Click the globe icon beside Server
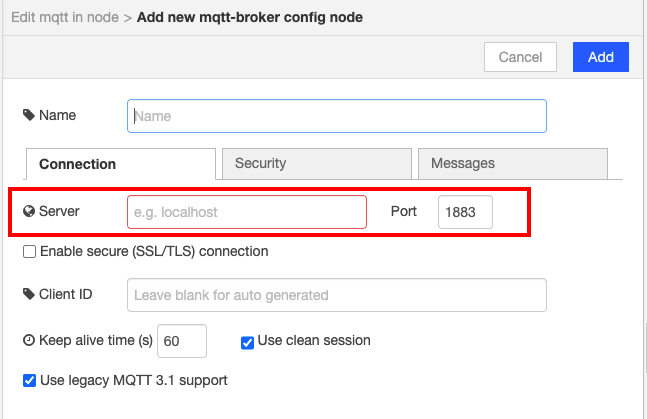The width and height of the screenshot is (647, 419). tap(28, 211)
